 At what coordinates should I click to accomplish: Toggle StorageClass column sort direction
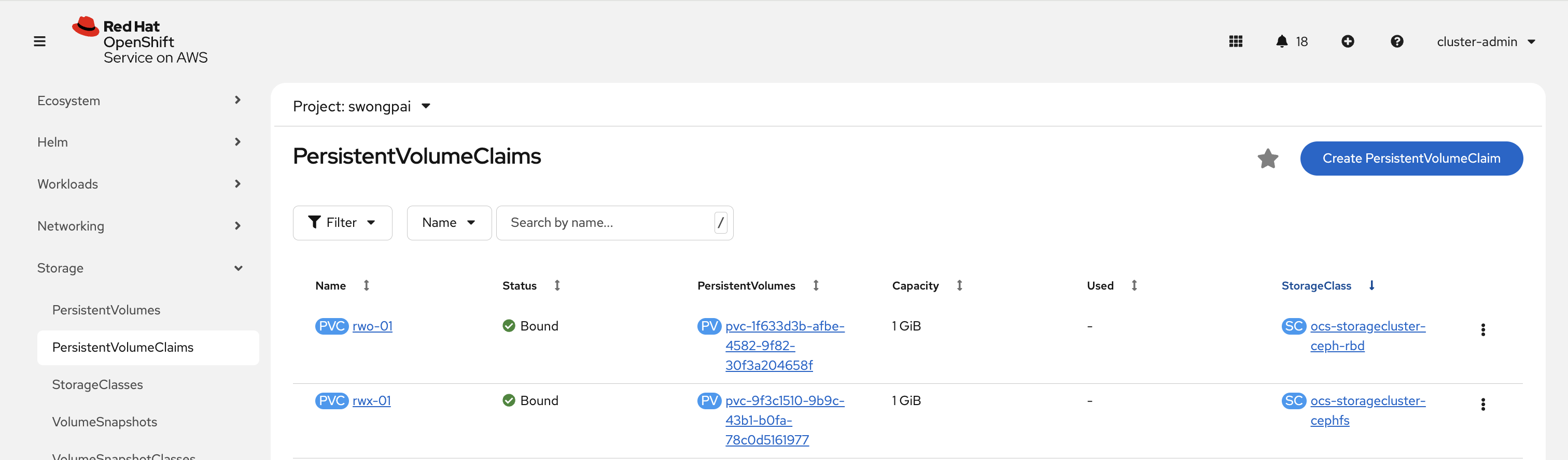(1327, 285)
